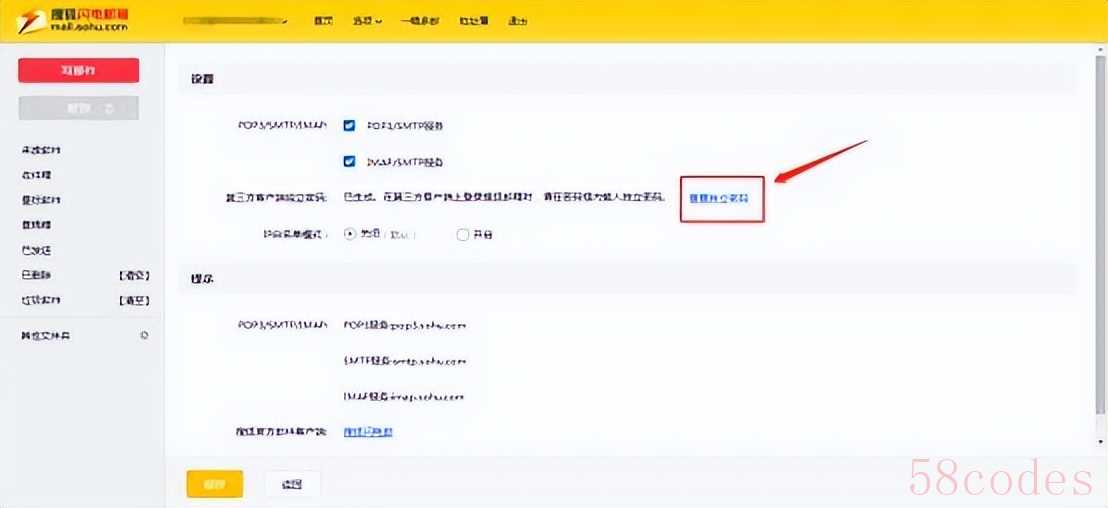Expand the 选项 dropdown in top navigation
The width and height of the screenshot is (1108, 508).
coord(367,21)
